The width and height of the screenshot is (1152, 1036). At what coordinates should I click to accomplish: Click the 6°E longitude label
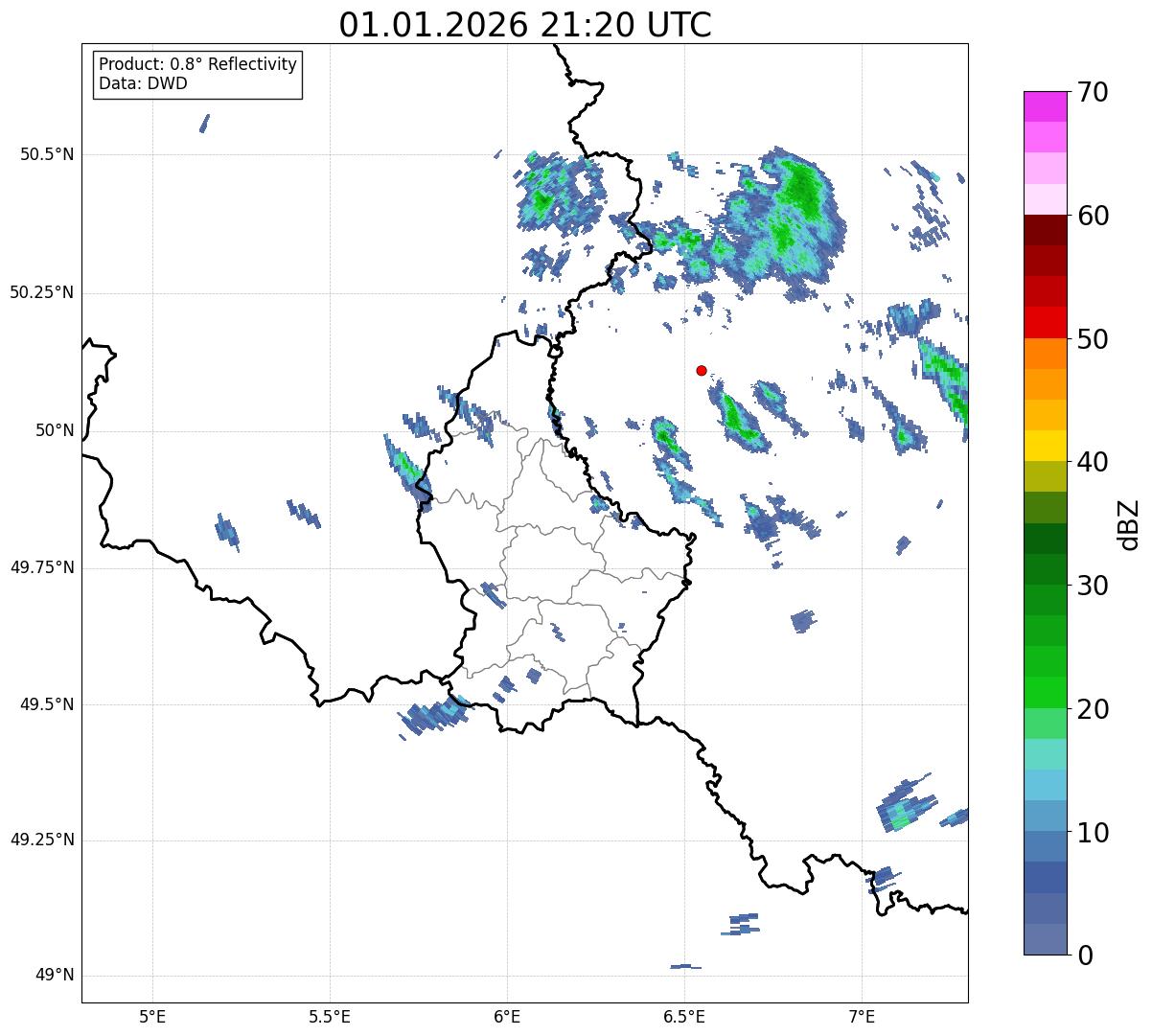[507, 1016]
